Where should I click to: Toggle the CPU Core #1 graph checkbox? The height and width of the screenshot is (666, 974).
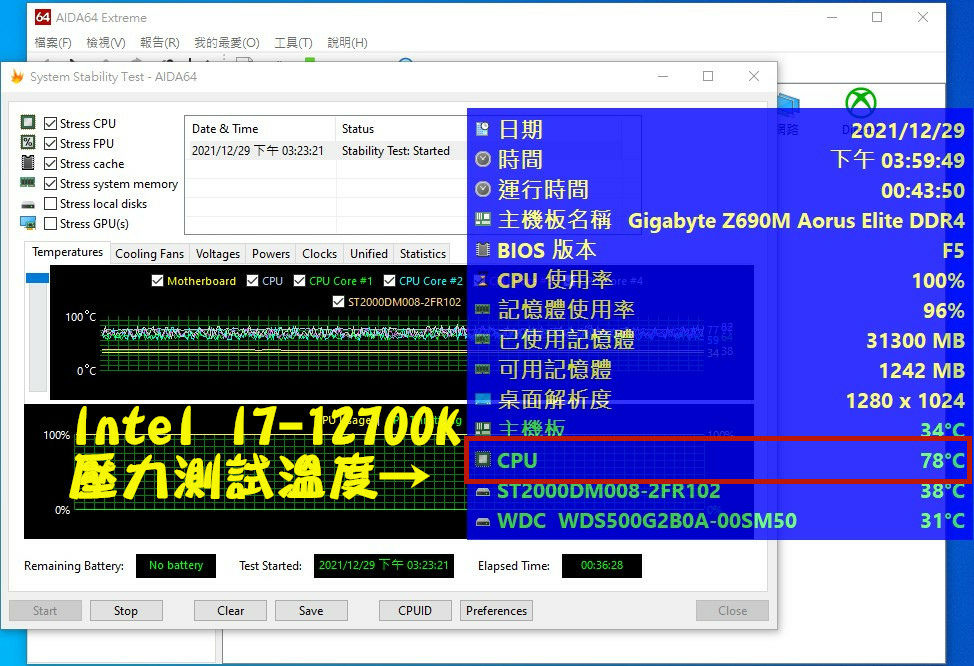(299, 281)
